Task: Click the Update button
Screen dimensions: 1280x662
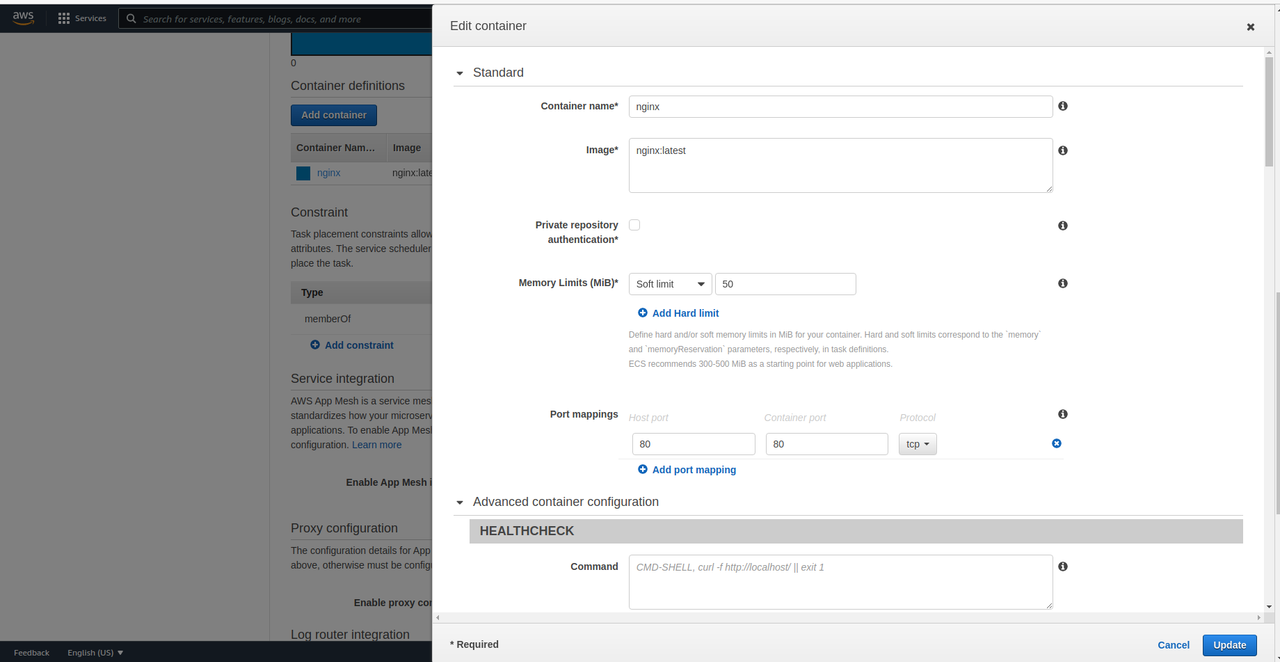Action: tap(1229, 645)
